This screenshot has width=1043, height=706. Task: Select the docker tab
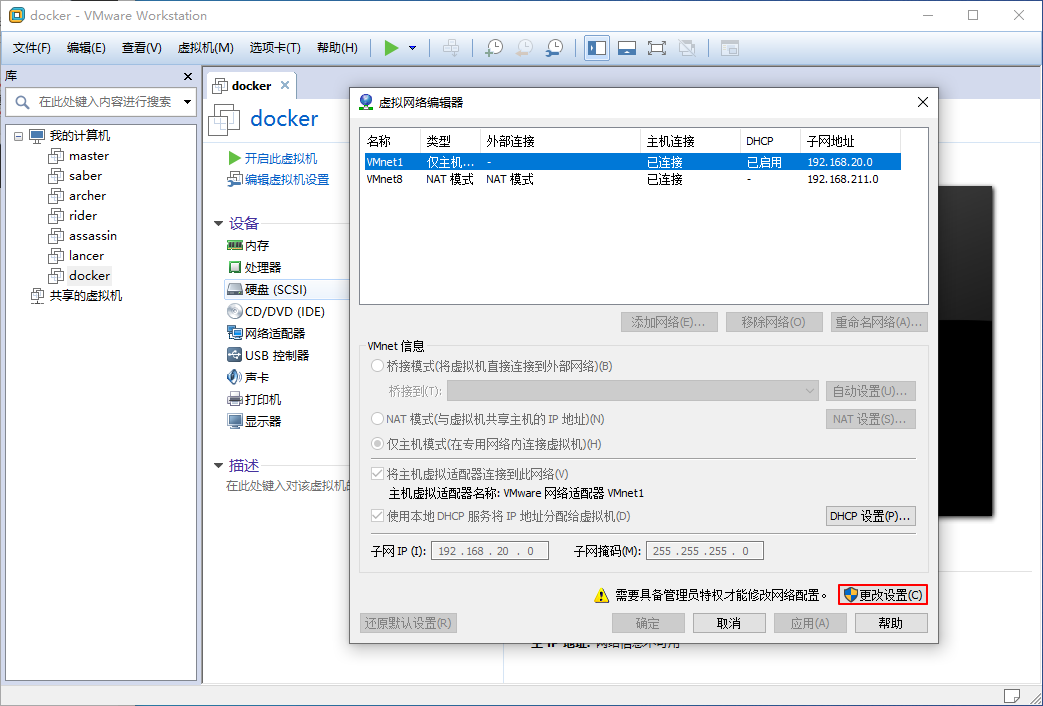click(x=251, y=86)
